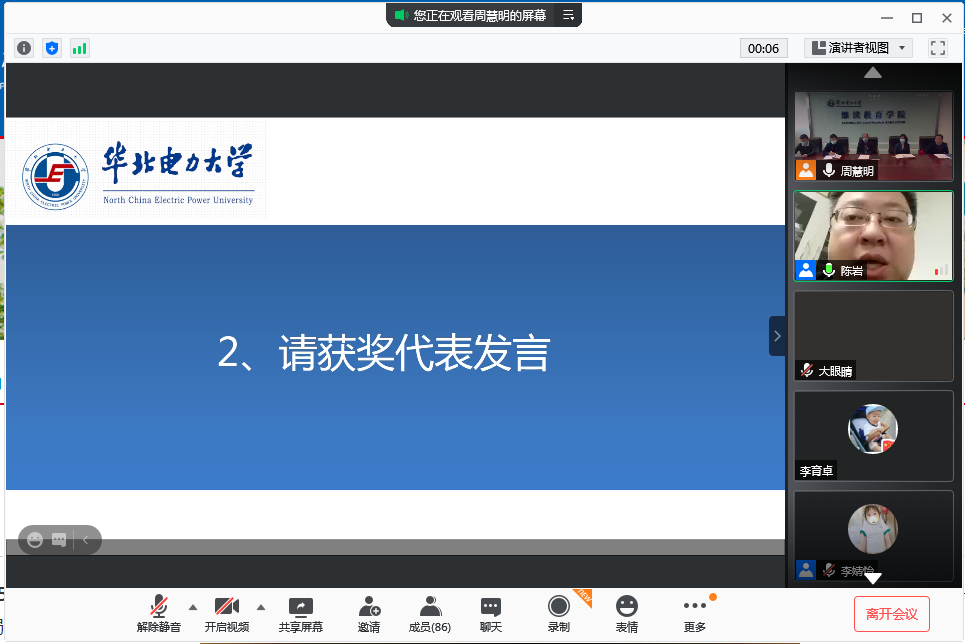Open the screen share options menu icon

[568, 15]
